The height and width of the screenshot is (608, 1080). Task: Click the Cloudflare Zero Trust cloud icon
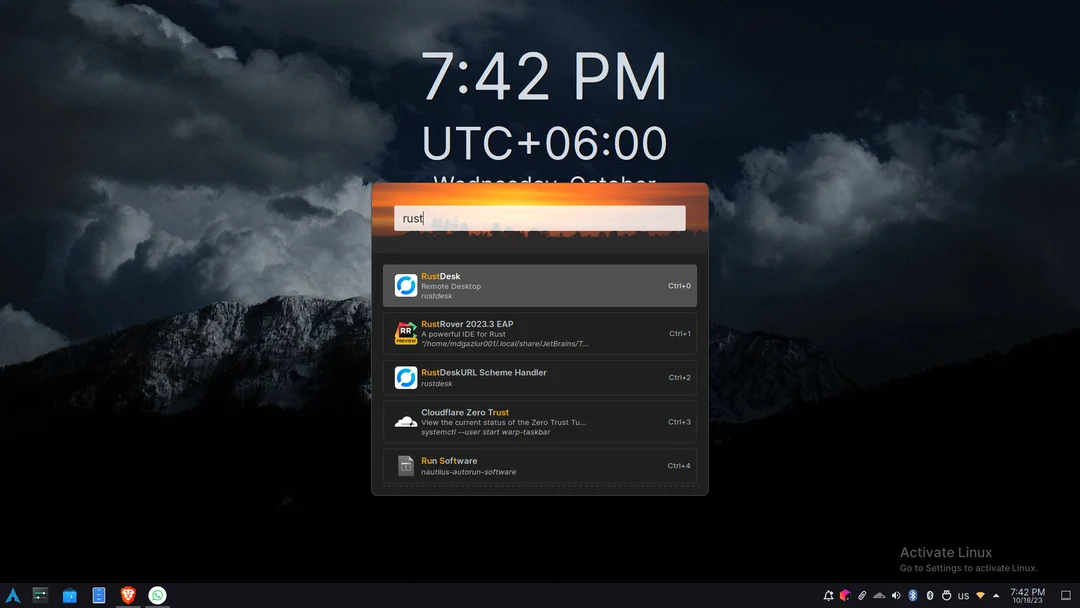pyautogui.click(x=405, y=421)
